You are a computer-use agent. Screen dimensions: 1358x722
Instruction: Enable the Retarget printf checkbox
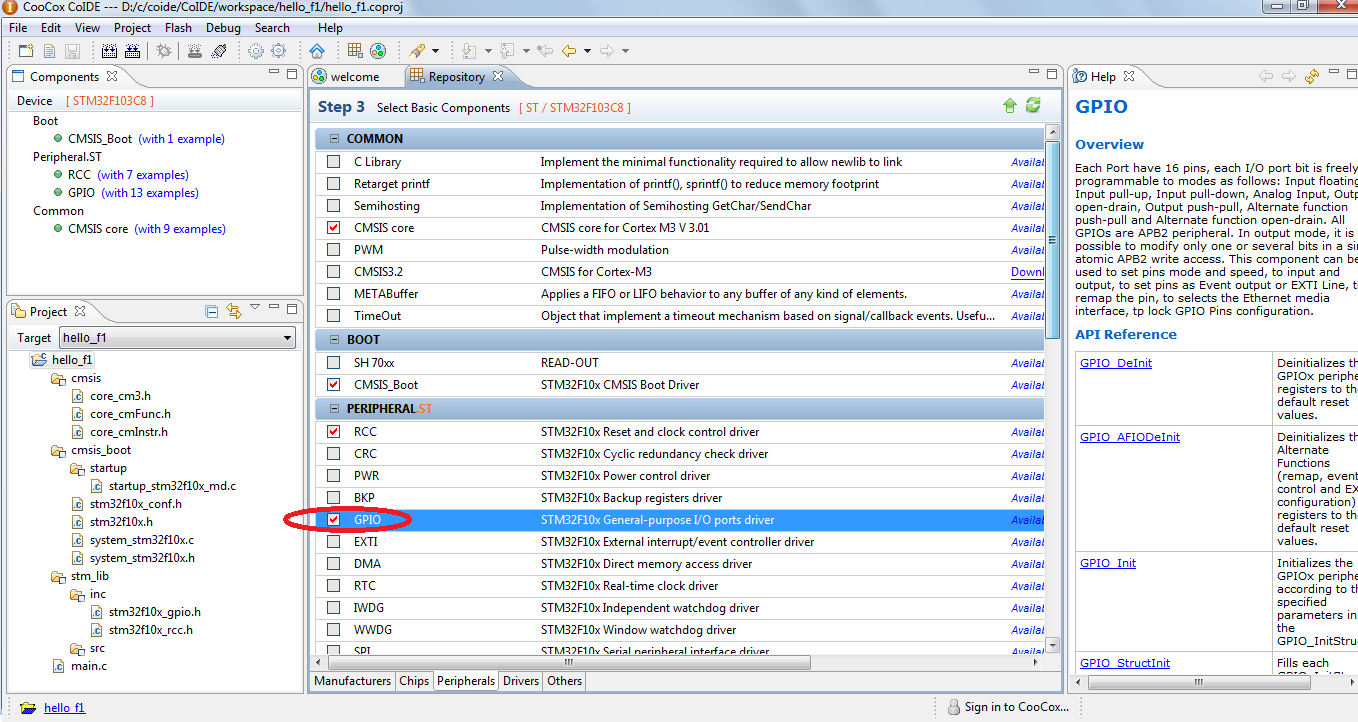coord(334,184)
